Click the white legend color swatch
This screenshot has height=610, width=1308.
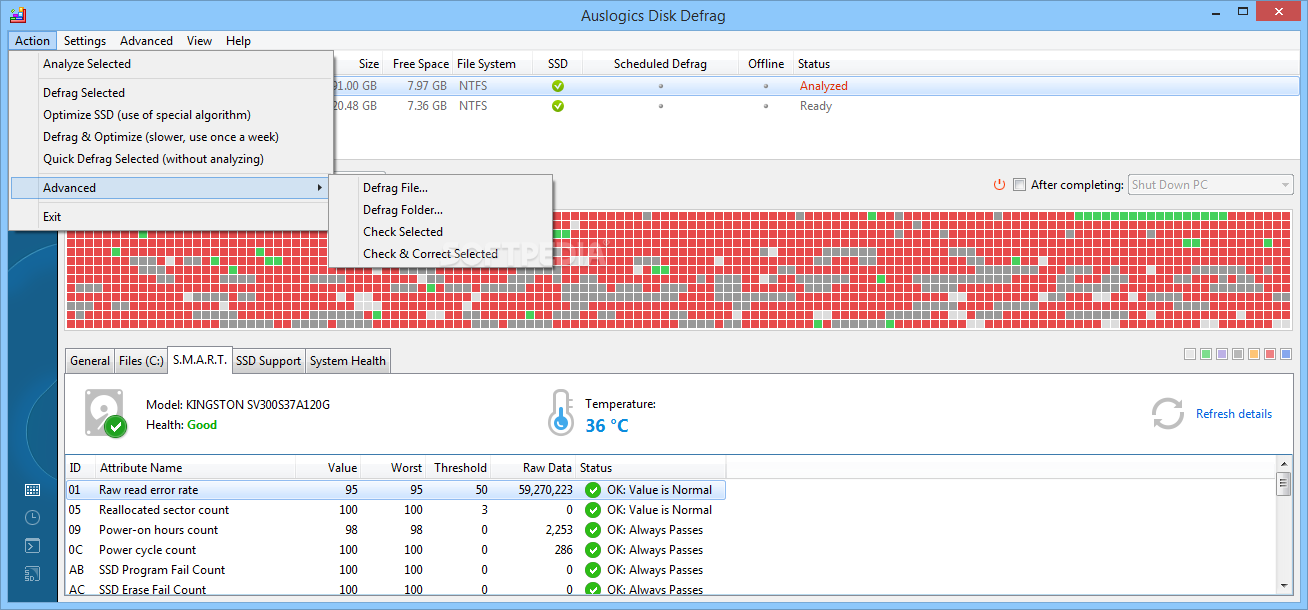click(1190, 354)
